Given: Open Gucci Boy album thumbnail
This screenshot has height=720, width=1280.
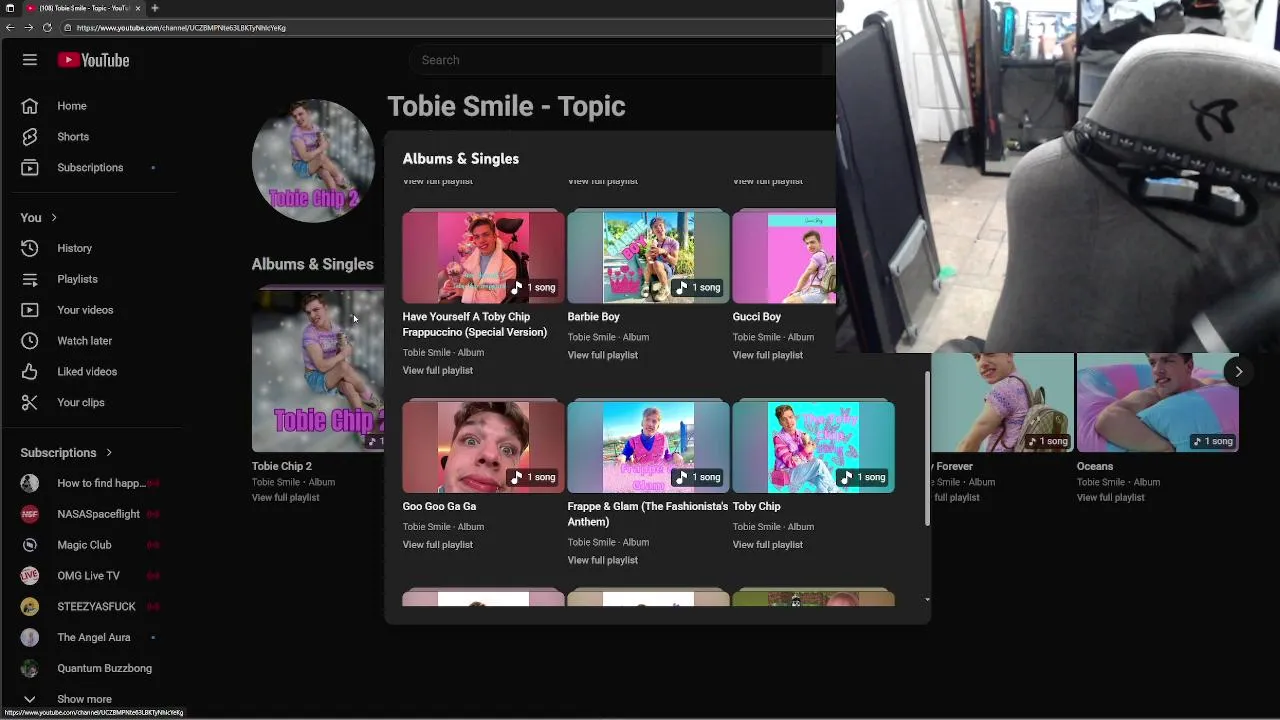Looking at the screenshot, I should click(784, 257).
